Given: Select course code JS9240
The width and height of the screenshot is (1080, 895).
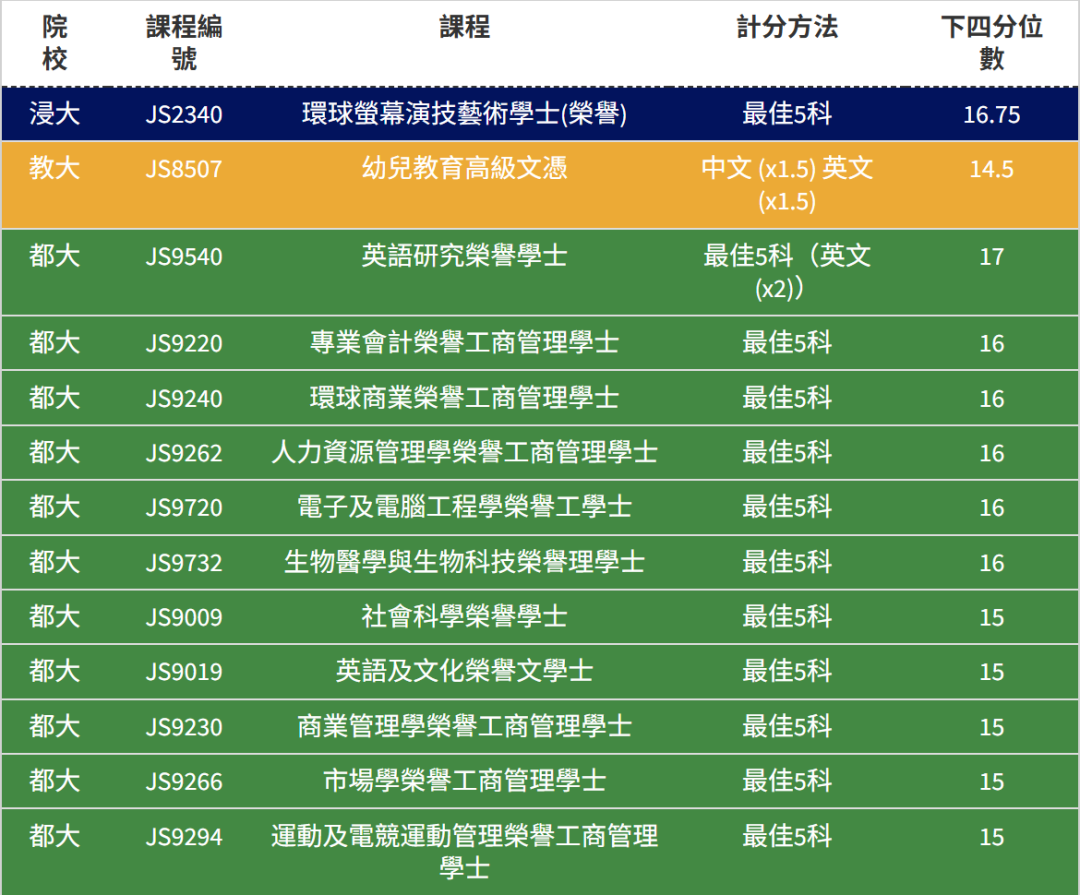Looking at the screenshot, I should tap(184, 398).
